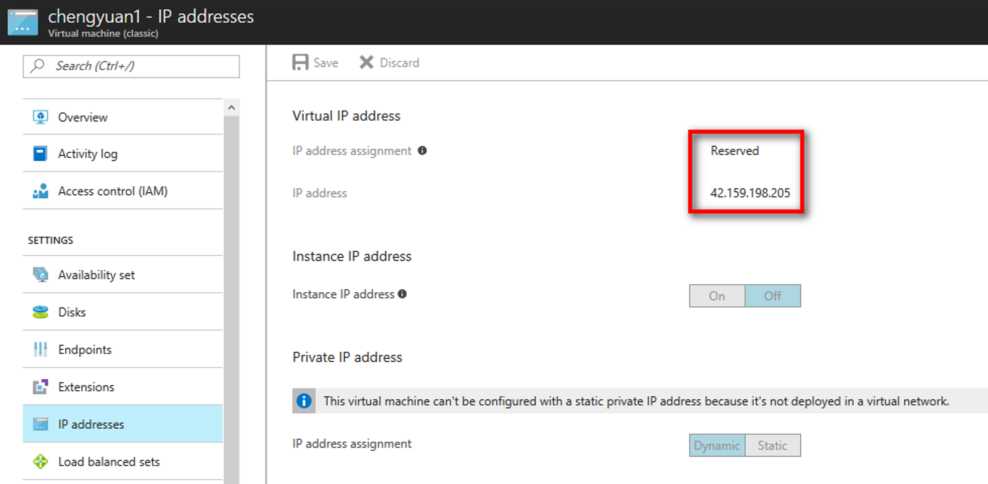Click info icon beside Instance IP address

402,294
